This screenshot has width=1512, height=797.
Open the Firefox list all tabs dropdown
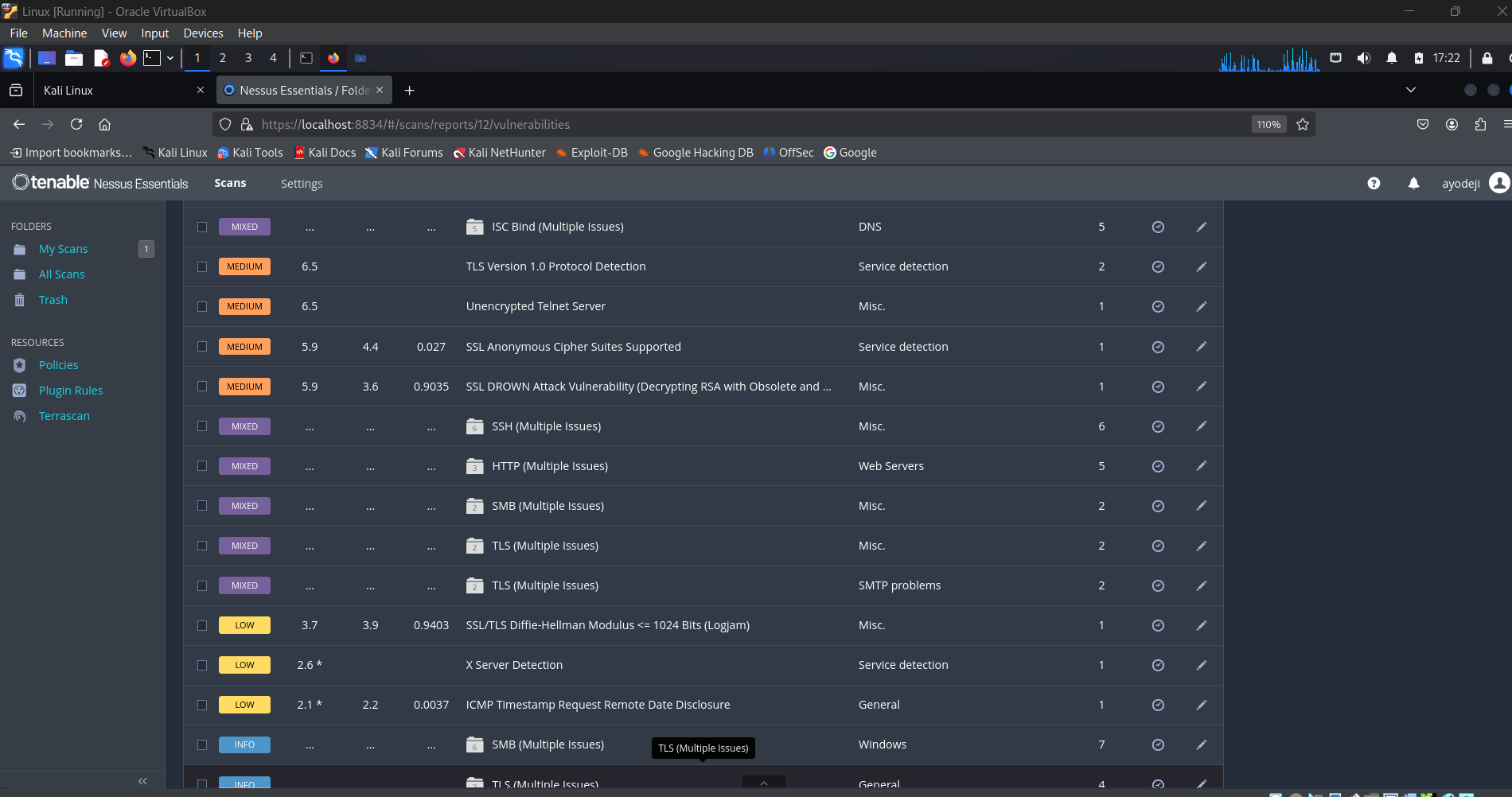pyautogui.click(x=1411, y=90)
